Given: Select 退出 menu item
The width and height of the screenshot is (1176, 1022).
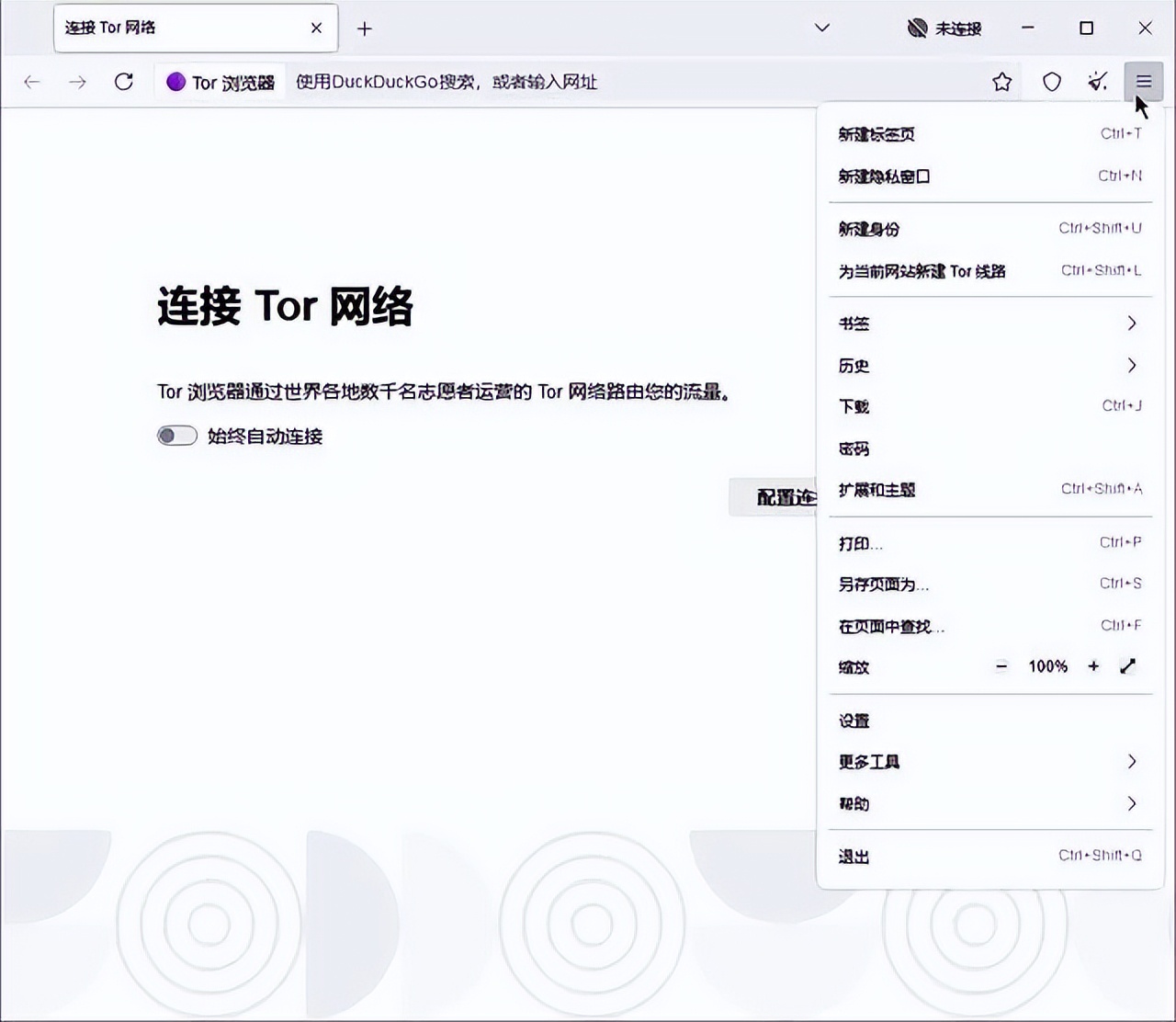Looking at the screenshot, I should click(x=989, y=857).
